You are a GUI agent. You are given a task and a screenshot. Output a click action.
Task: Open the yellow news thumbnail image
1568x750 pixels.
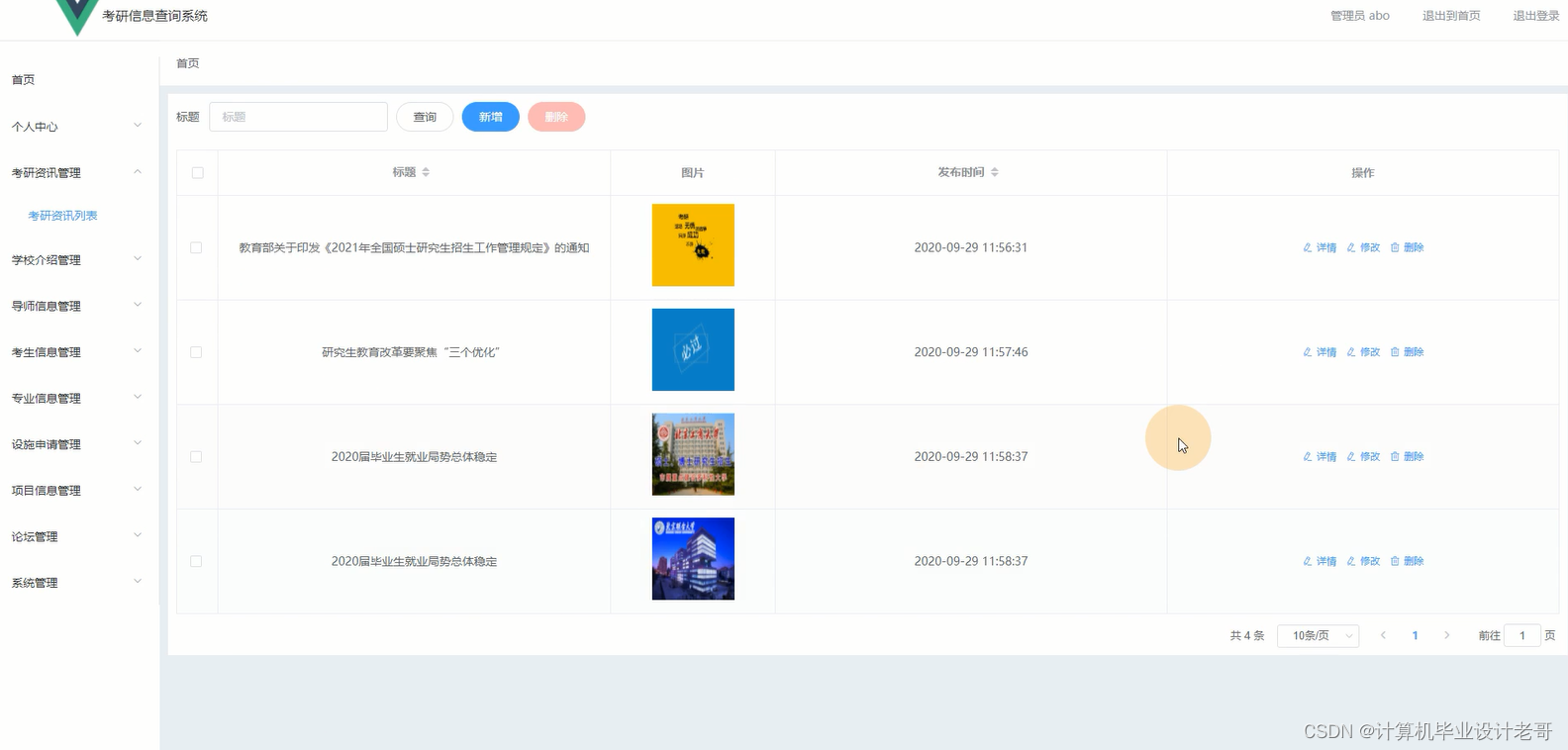(x=693, y=245)
